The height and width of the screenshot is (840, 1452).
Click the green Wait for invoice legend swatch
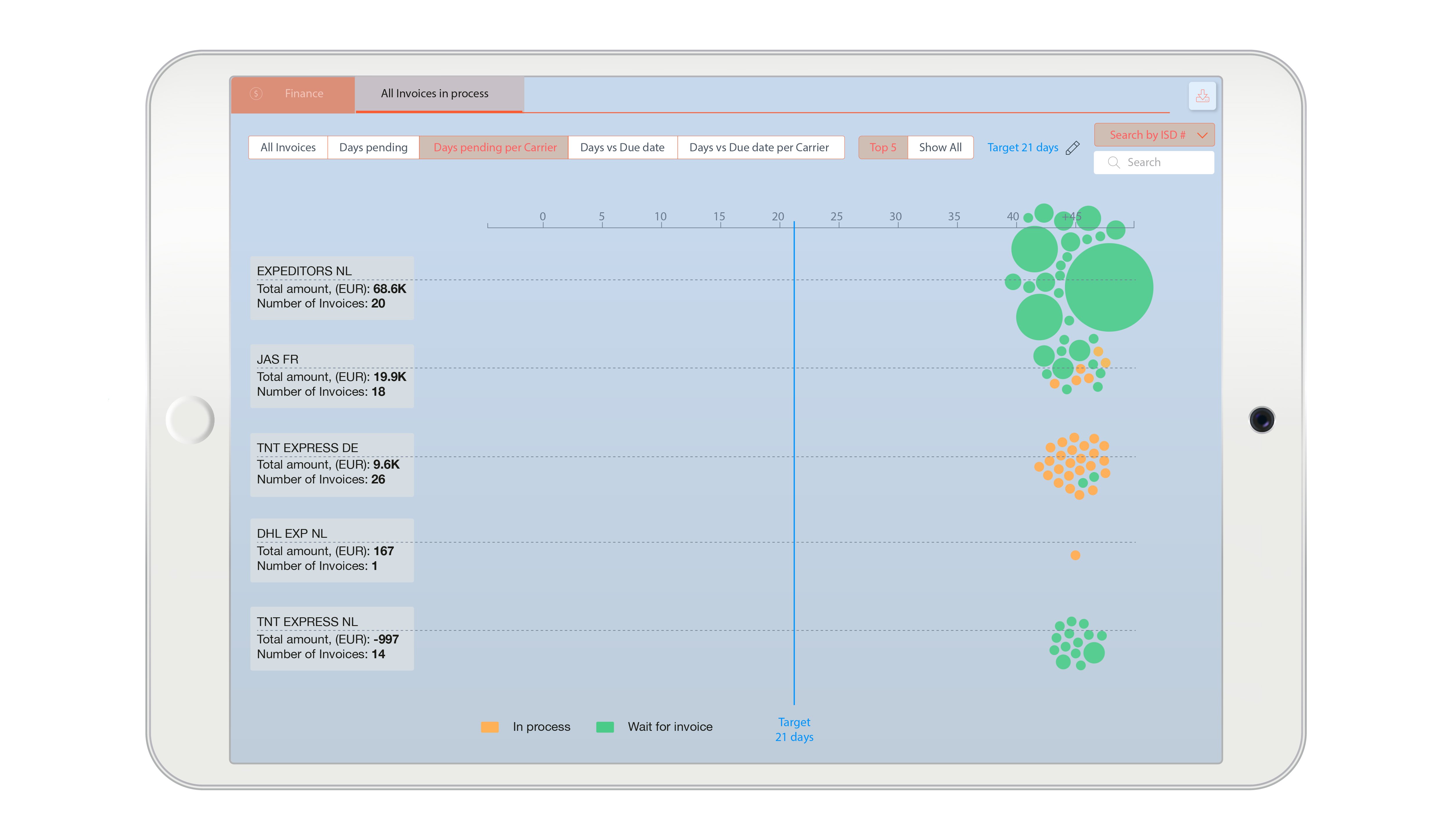coord(604,727)
